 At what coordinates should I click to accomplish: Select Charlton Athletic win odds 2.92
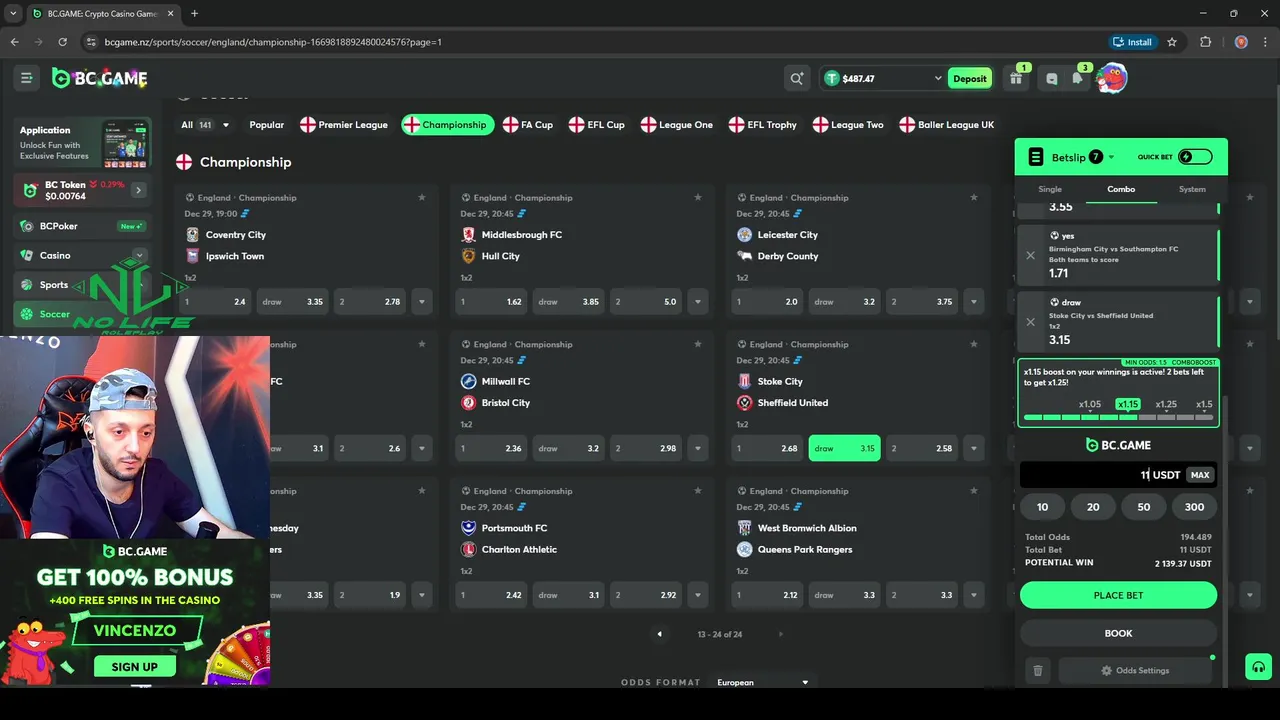click(x=645, y=595)
